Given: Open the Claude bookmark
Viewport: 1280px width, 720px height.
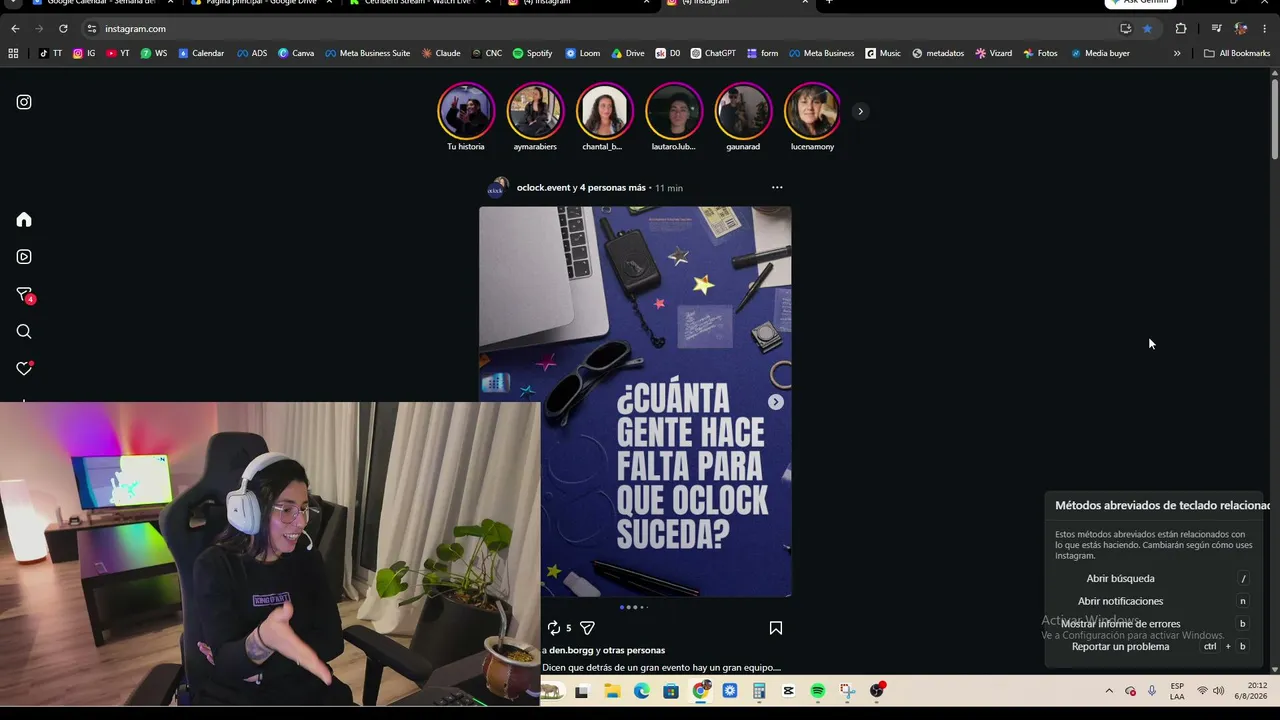Looking at the screenshot, I should 441,53.
